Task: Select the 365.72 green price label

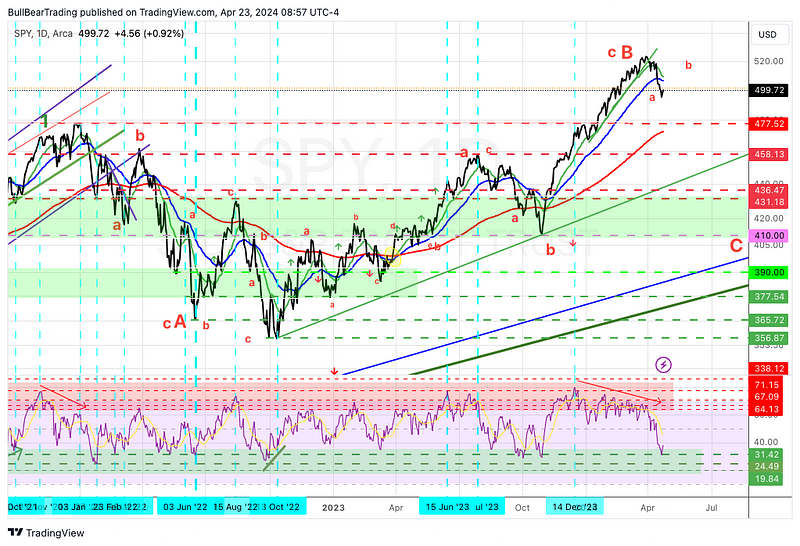Action: tap(769, 320)
